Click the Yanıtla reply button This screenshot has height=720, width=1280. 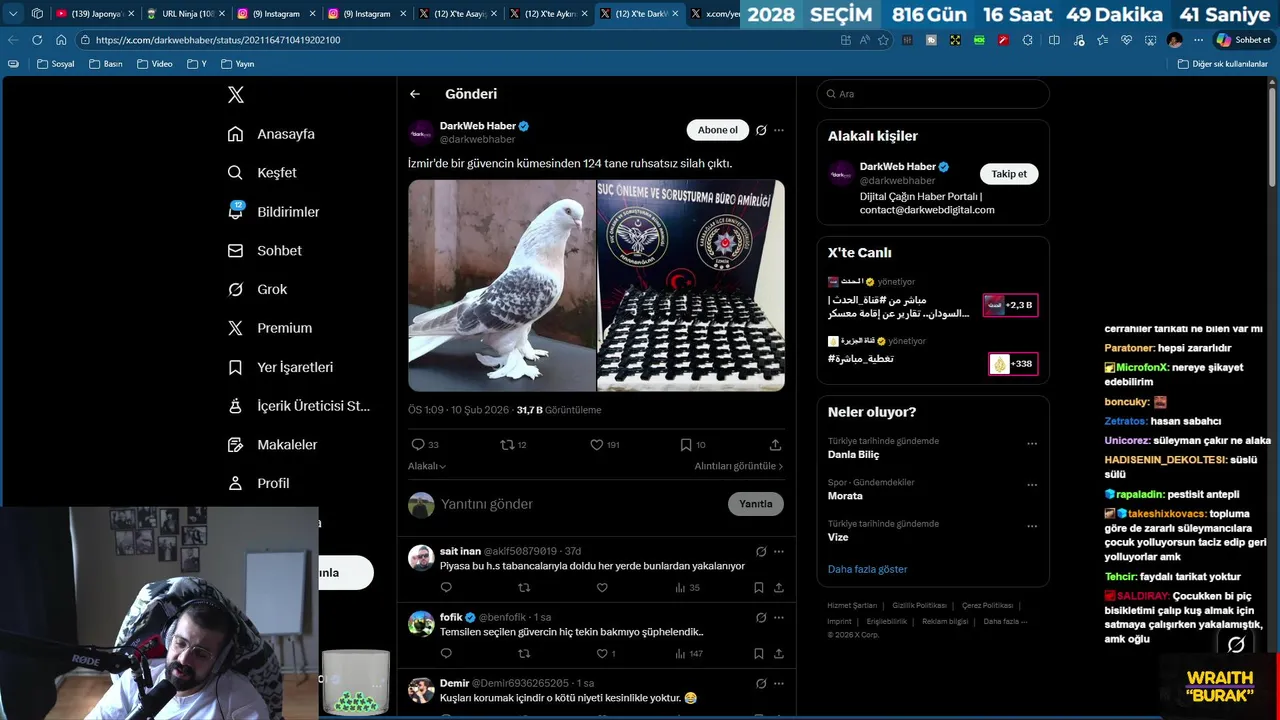pyautogui.click(x=756, y=504)
